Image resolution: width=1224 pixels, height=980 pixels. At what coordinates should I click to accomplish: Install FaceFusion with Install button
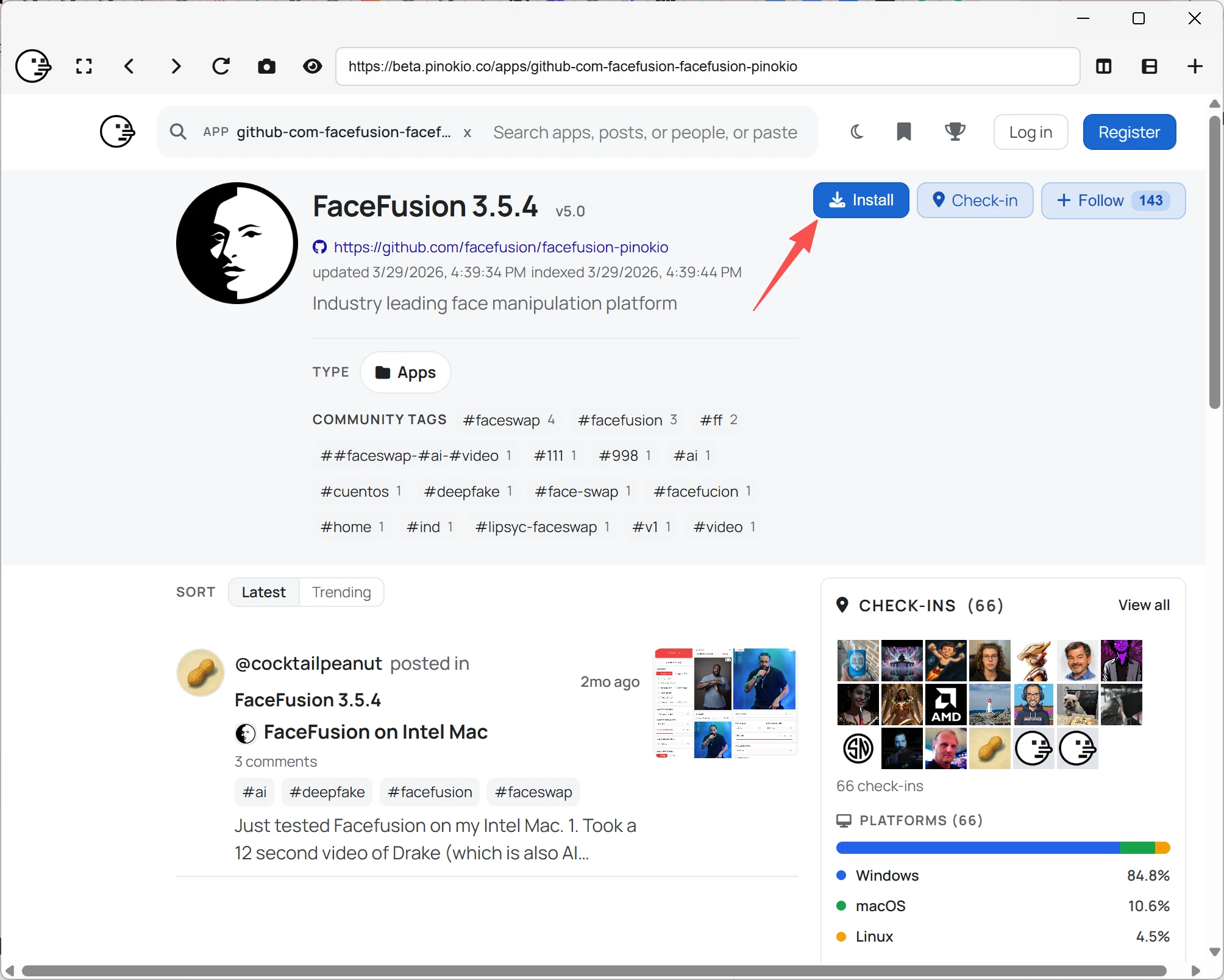(861, 200)
